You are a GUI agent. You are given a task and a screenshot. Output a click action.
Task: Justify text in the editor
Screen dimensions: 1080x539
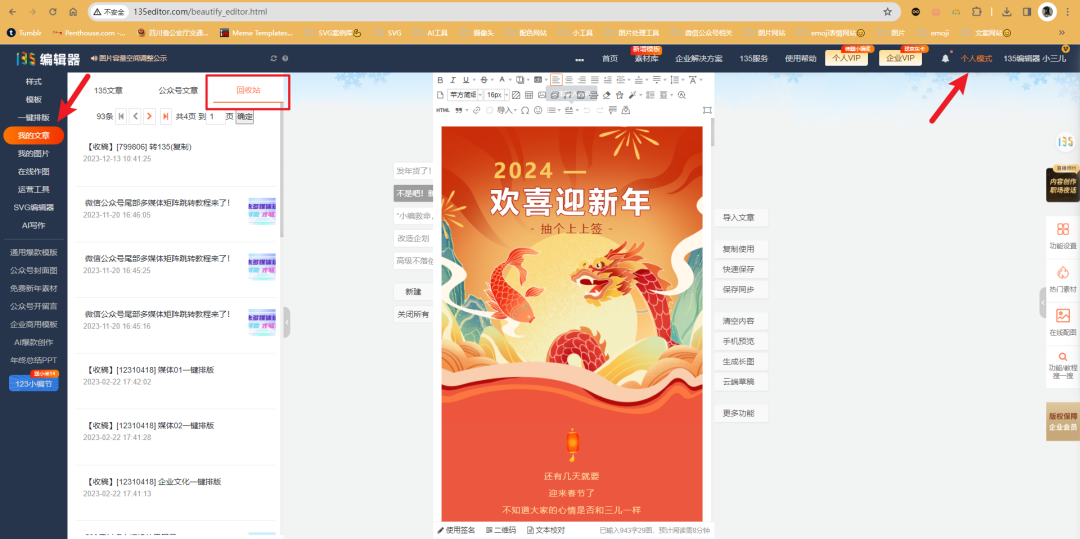pyautogui.click(x=595, y=80)
